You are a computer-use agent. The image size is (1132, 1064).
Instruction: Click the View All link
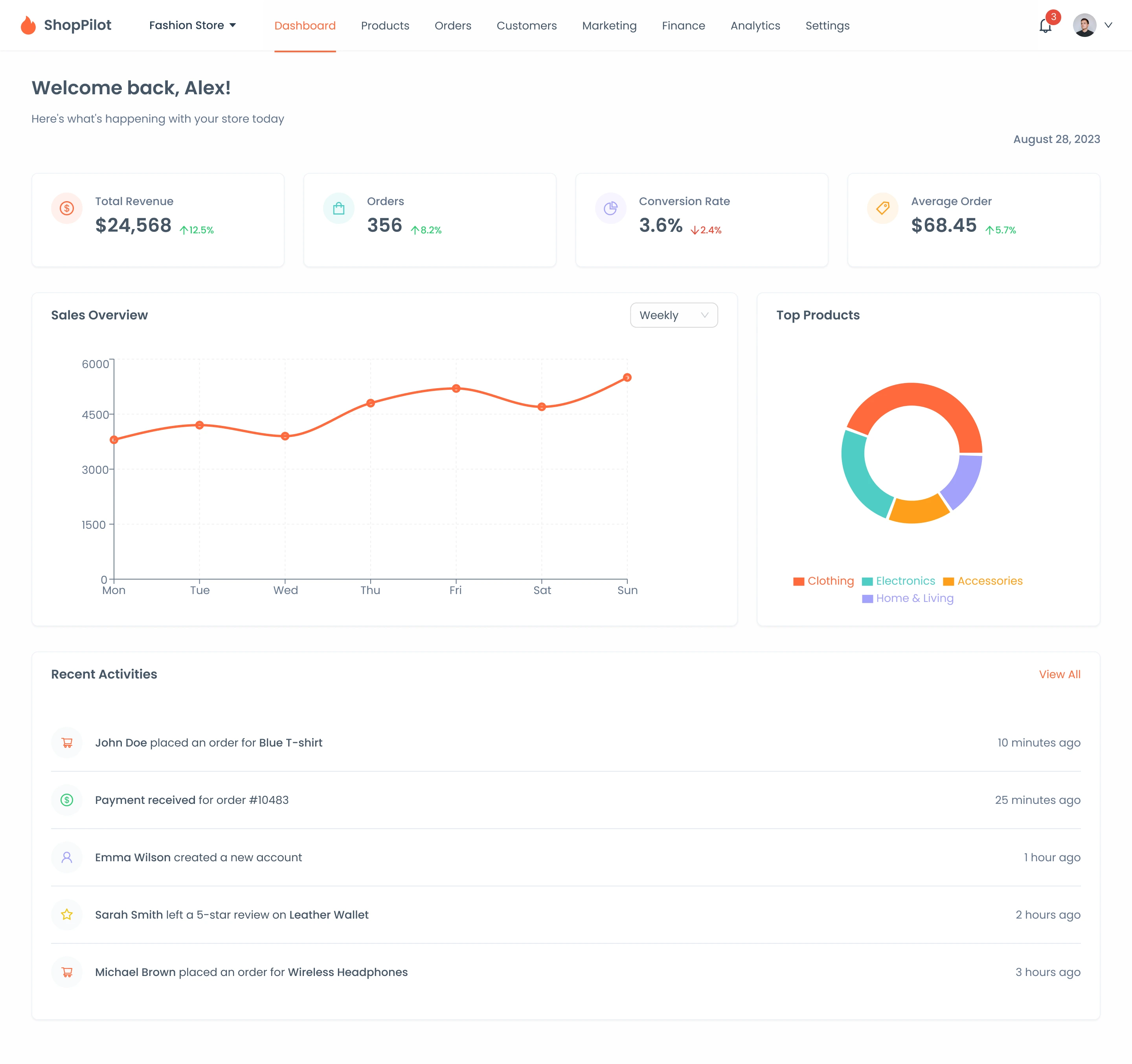(x=1059, y=674)
